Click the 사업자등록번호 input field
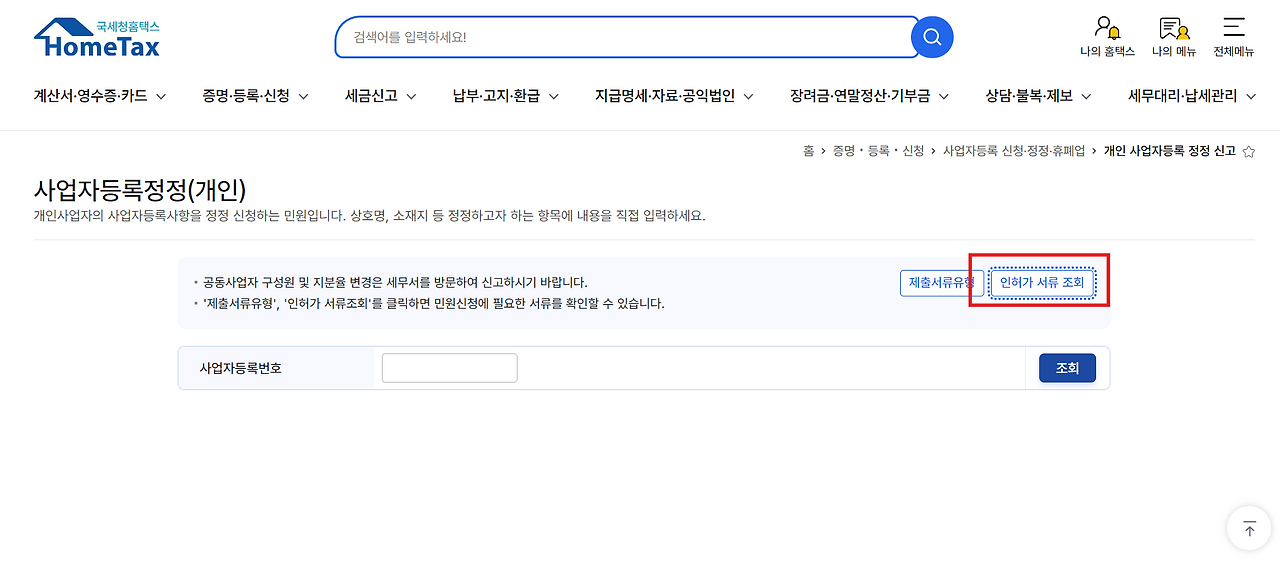This screenshot has width=1280, height=563. pyautogui.click(x=450, y=368)
